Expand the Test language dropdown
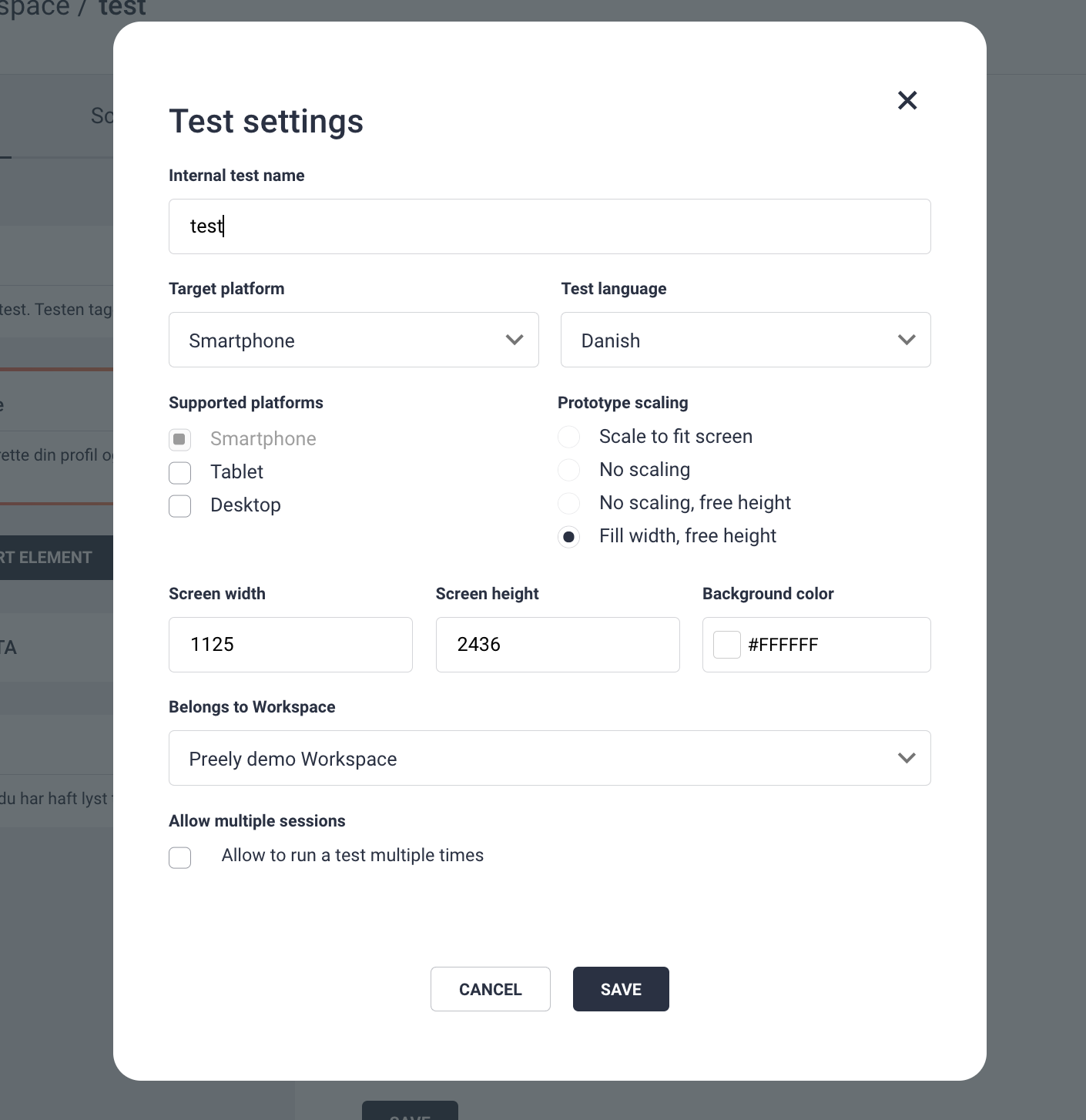Viewport: 1086px width, 1120px height. [x=745, y=340]
